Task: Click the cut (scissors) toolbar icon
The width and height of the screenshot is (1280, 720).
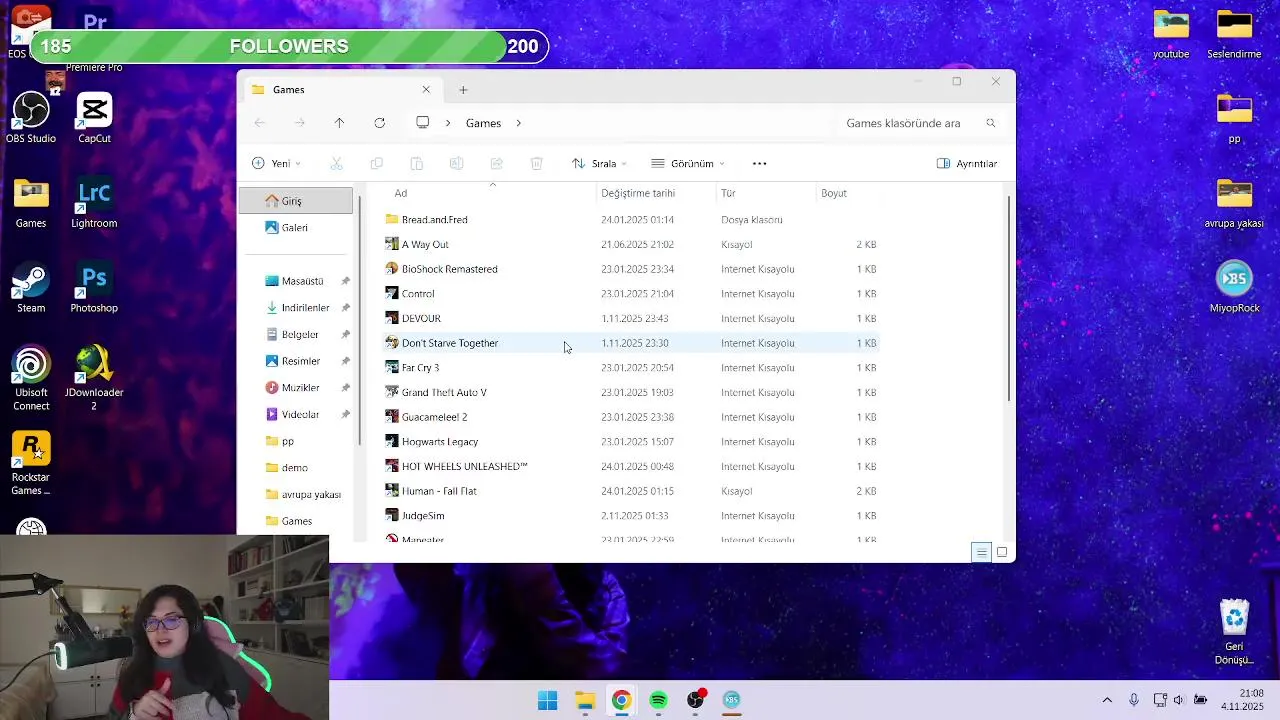Action: (x=336, y=163)
